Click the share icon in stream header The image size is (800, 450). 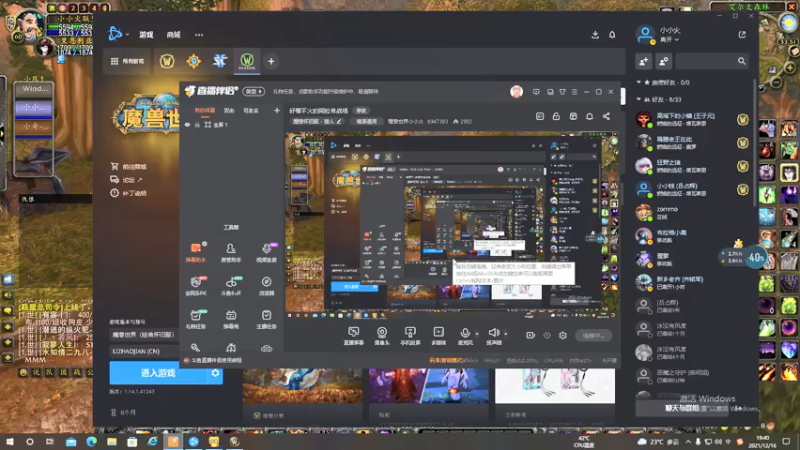[606, 116]
